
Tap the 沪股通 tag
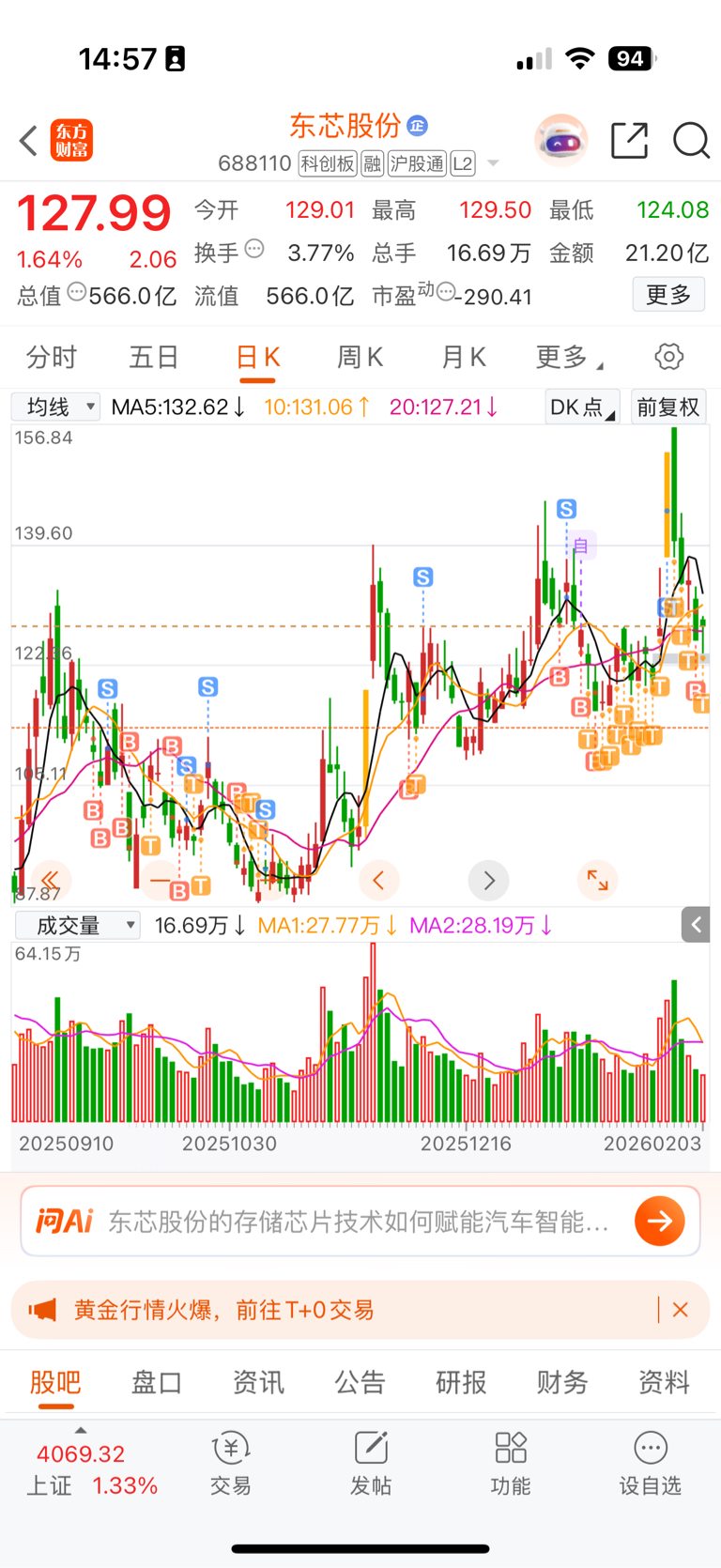tap(417, 163)
